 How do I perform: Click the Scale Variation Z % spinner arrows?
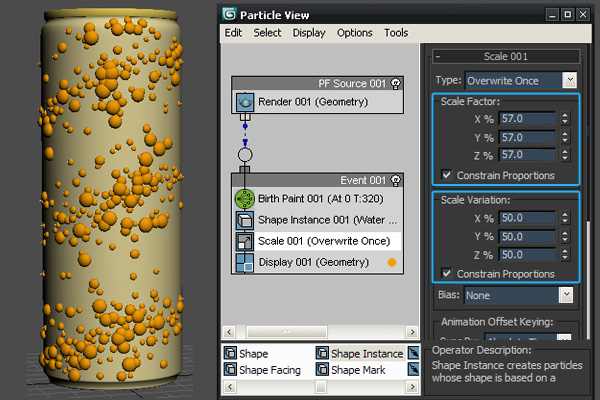point(565,254)
